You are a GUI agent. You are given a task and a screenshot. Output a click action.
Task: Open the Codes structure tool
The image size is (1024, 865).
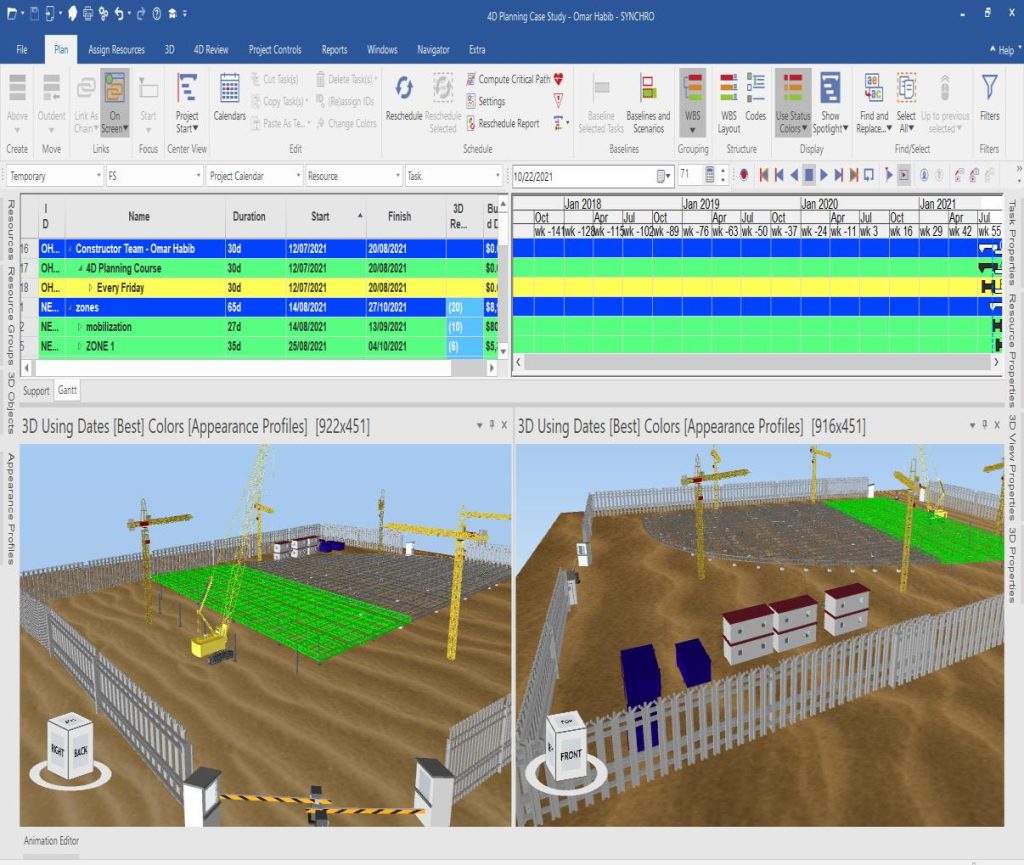pos(756,98)
